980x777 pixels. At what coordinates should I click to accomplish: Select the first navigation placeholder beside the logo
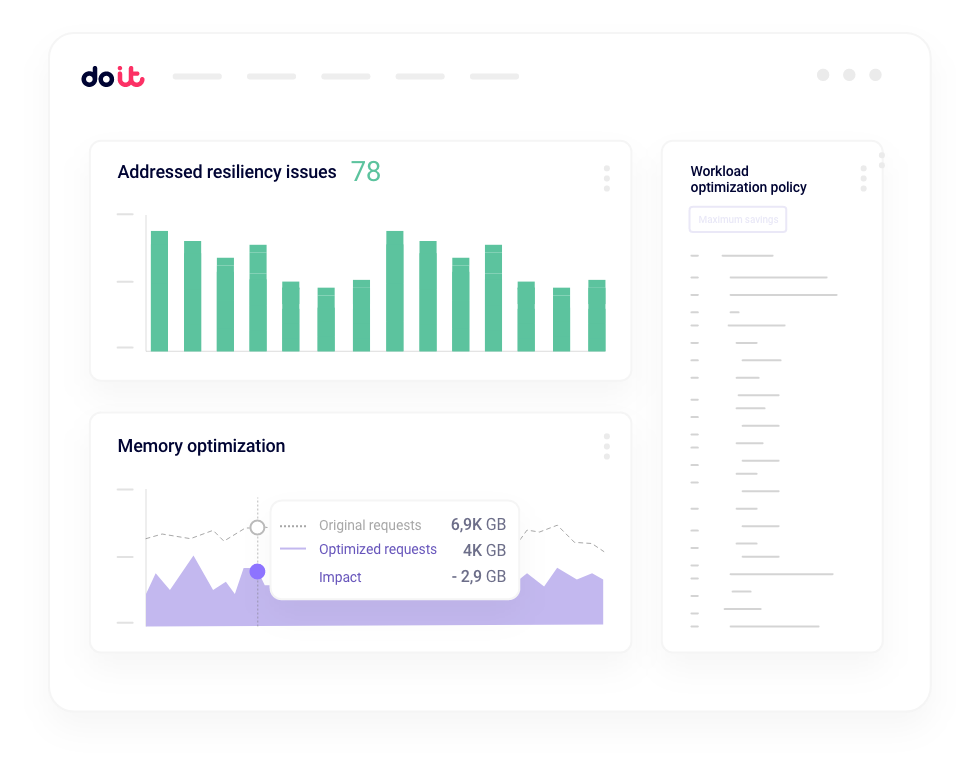pyautogui.click(x=197, y=76)
